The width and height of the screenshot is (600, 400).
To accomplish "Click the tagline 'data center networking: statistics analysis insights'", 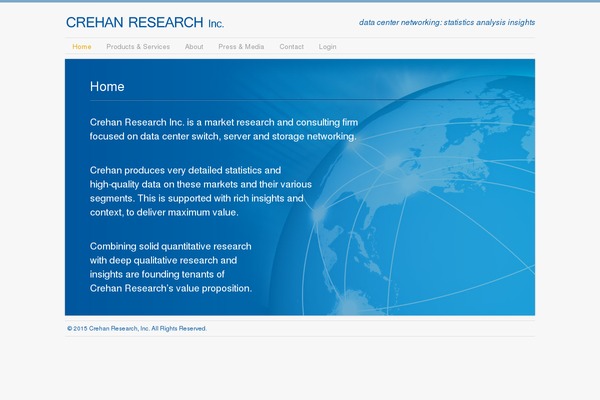I will 447,23.
